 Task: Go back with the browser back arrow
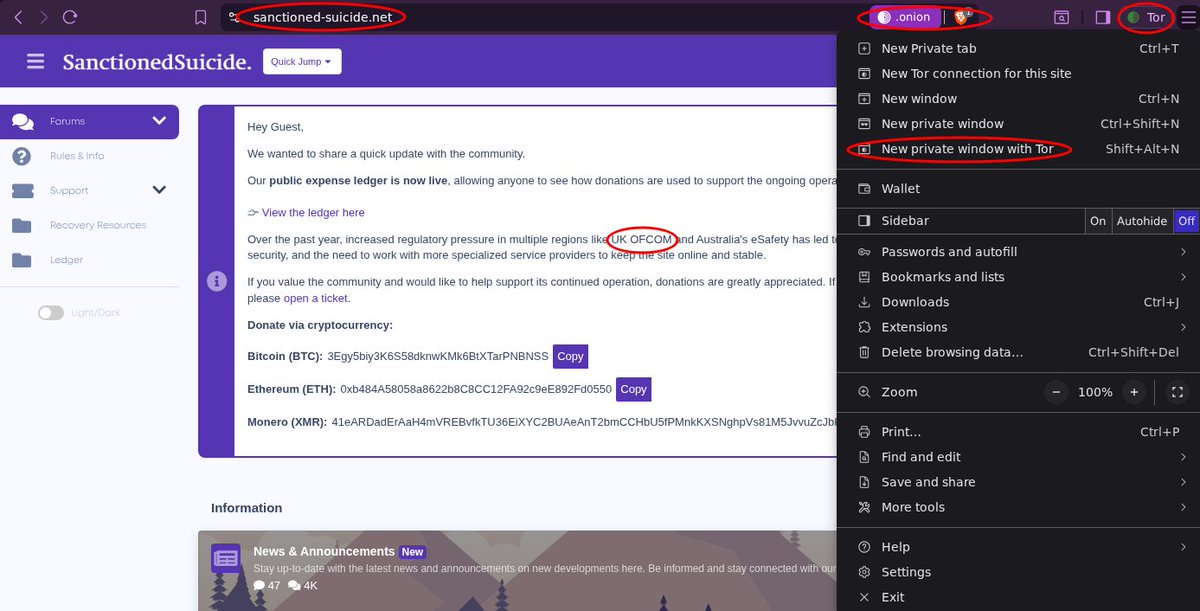point(18,17)
